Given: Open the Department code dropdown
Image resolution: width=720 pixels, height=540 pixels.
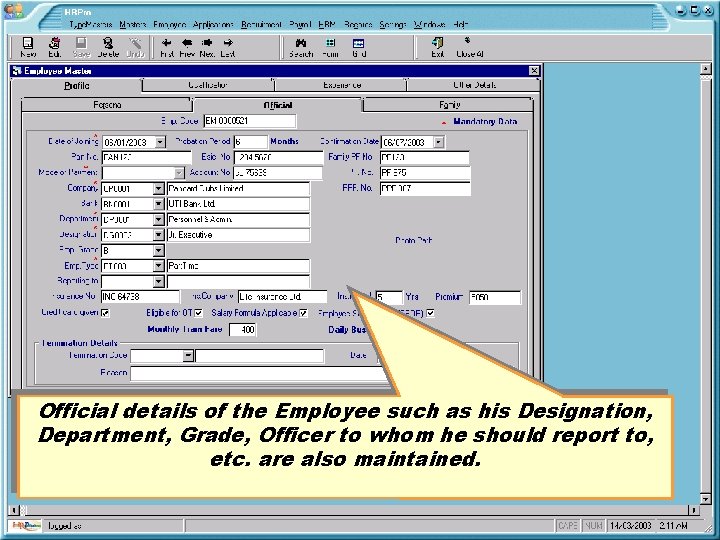Looking at the screenshot, I should pos(158,219).
